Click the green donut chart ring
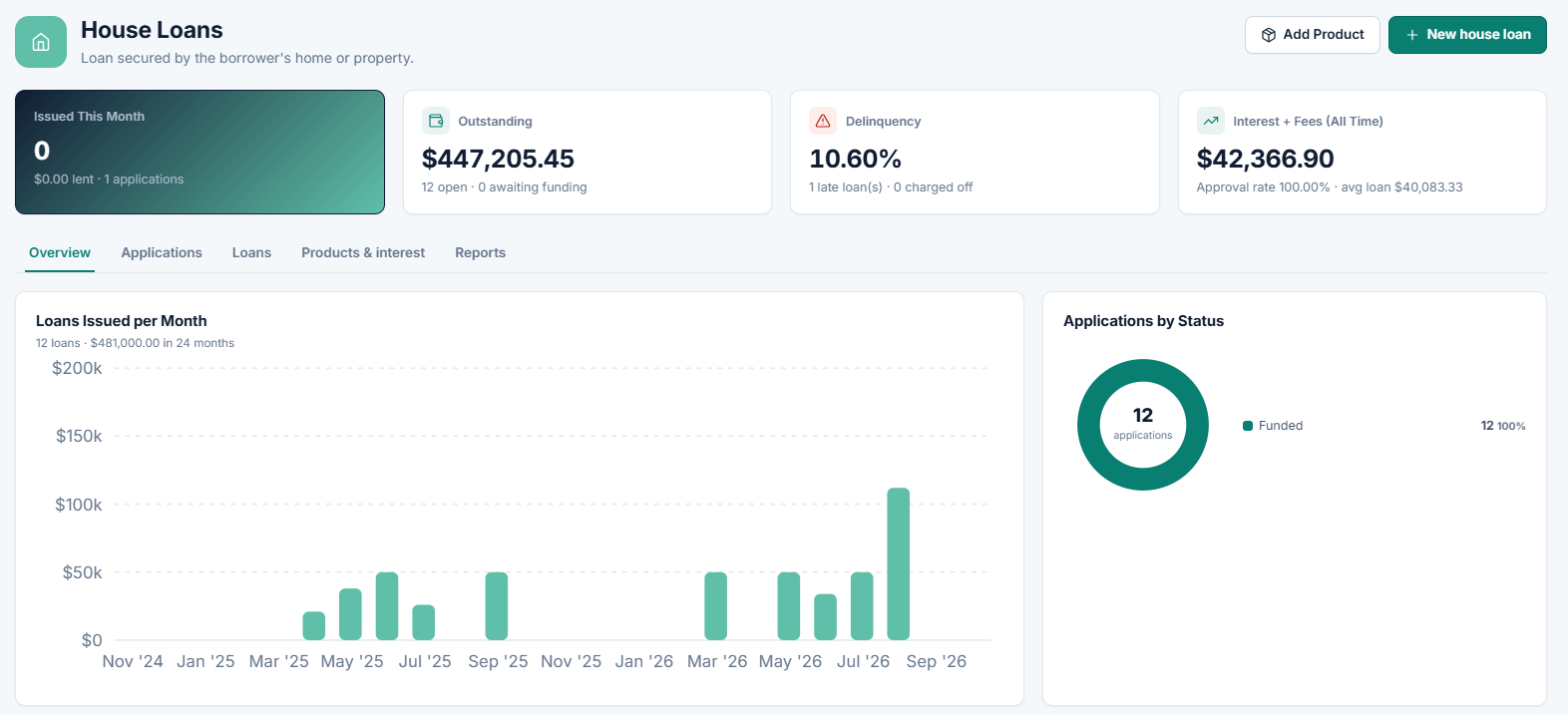This screenshot has height=715, width=1568. [1089, 425]
